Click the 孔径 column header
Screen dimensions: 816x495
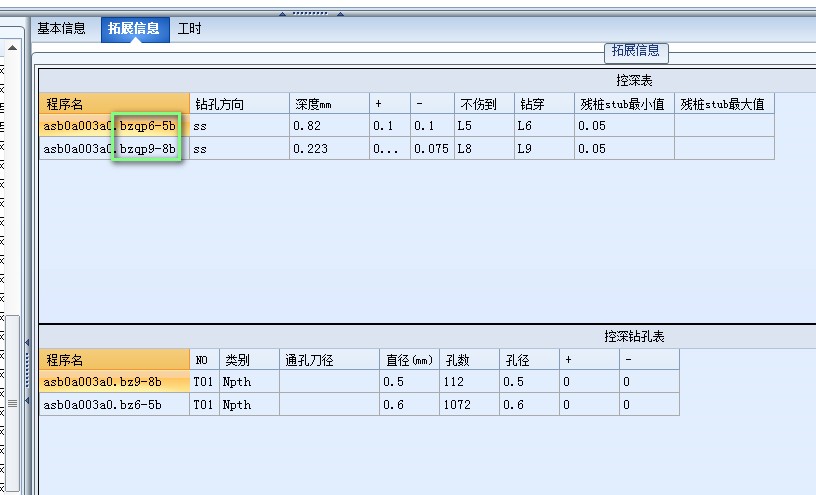click(x=529, y=360)
